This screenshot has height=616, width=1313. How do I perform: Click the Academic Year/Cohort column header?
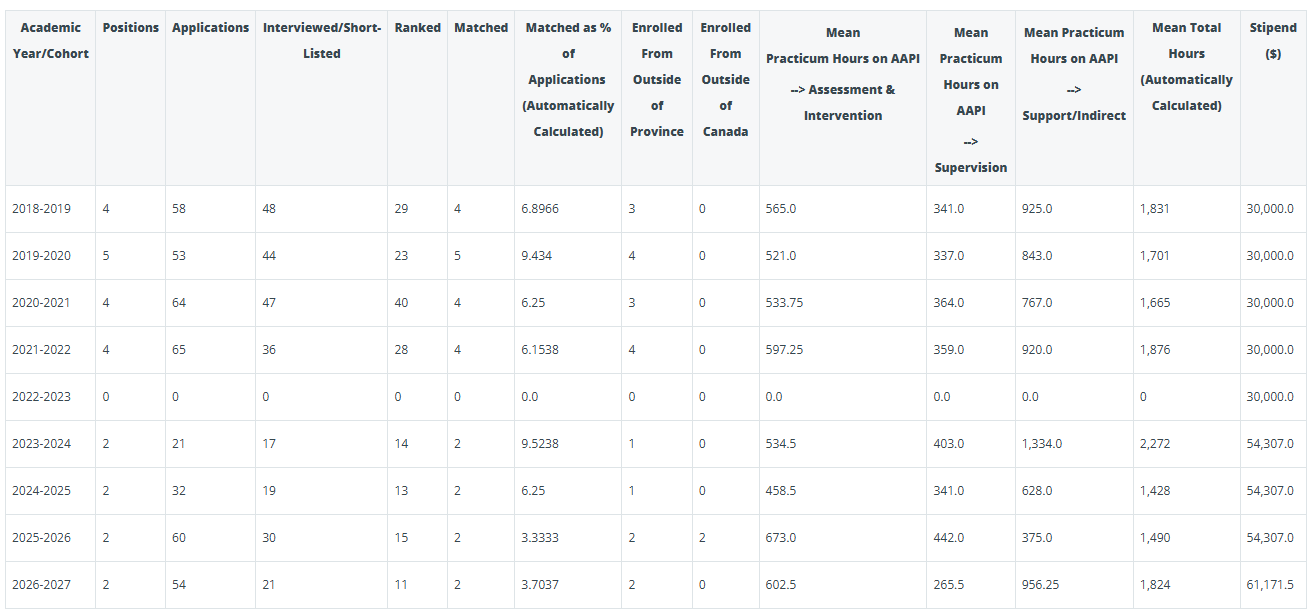[x=51, y=40]
